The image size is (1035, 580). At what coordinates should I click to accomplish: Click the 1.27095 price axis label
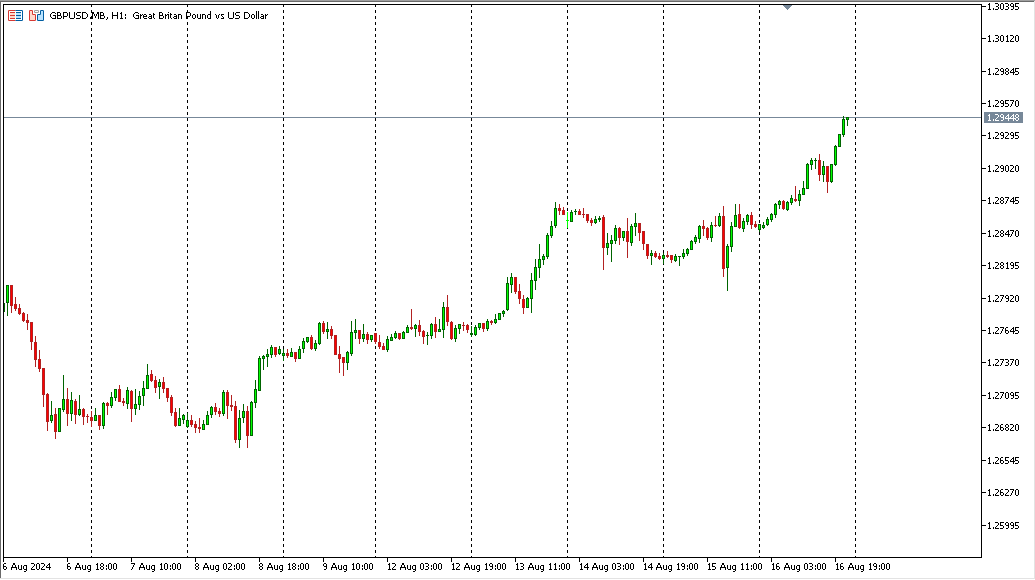pyautogui.click(x=1003, y=396)
